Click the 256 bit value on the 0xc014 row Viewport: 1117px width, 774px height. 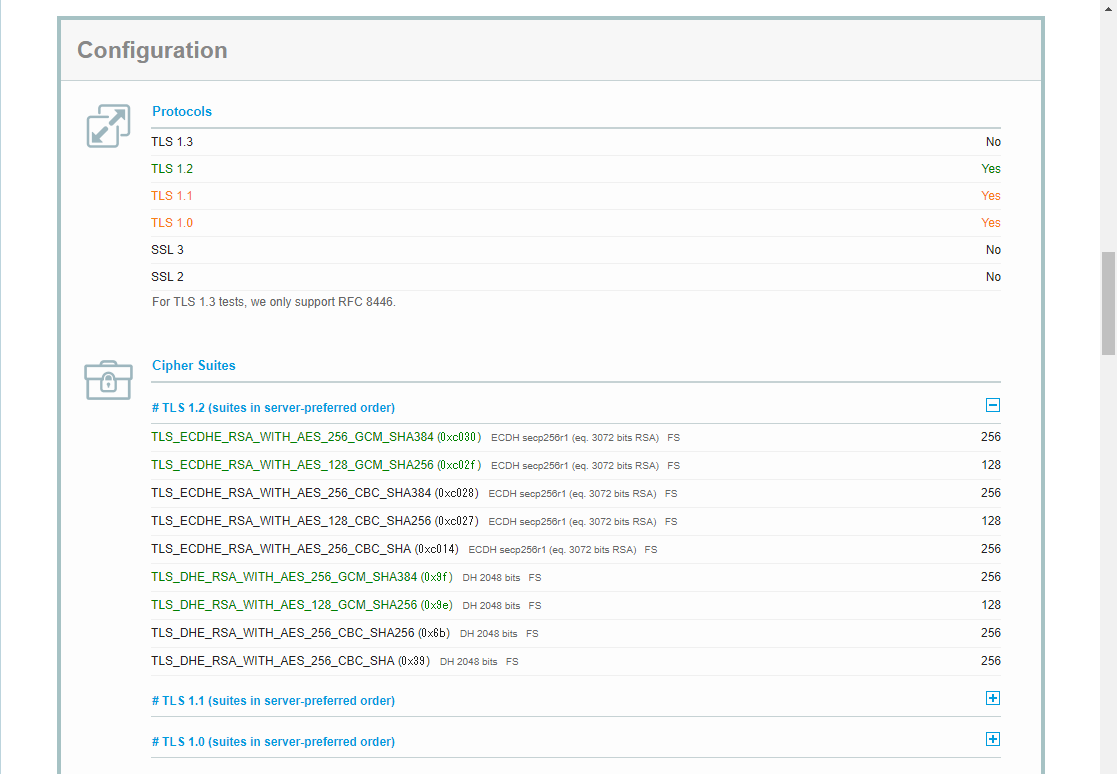click(991, 549)
